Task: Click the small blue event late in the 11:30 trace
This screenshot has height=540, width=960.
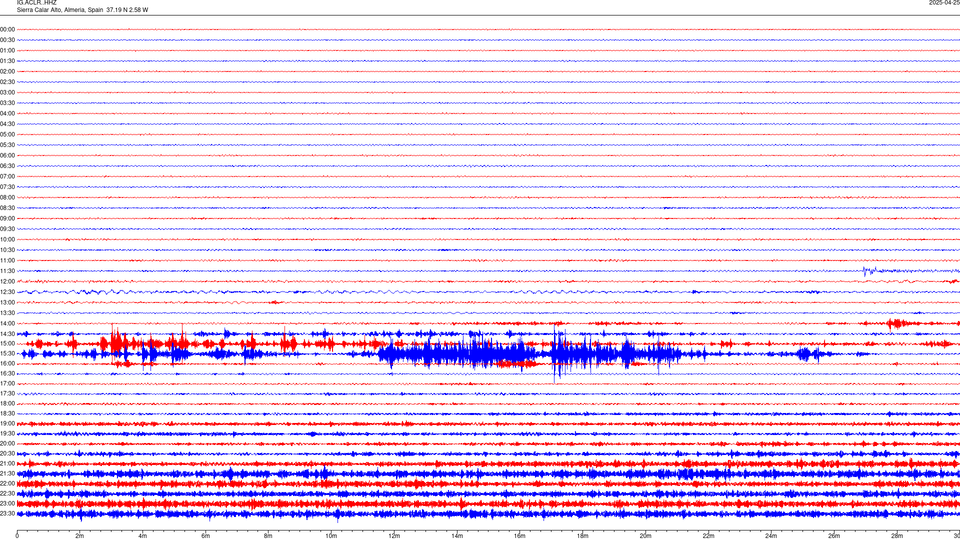Action: tap(869, 271)
